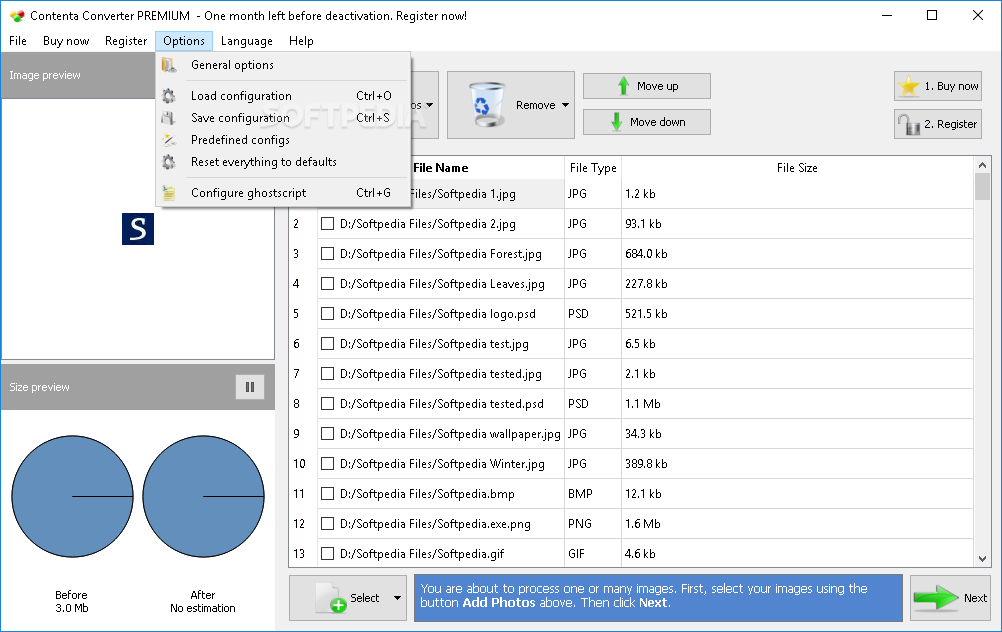Click the gold star Buy now icon
This screenshot has height=632, width=1002.
[x=909, y=86]
